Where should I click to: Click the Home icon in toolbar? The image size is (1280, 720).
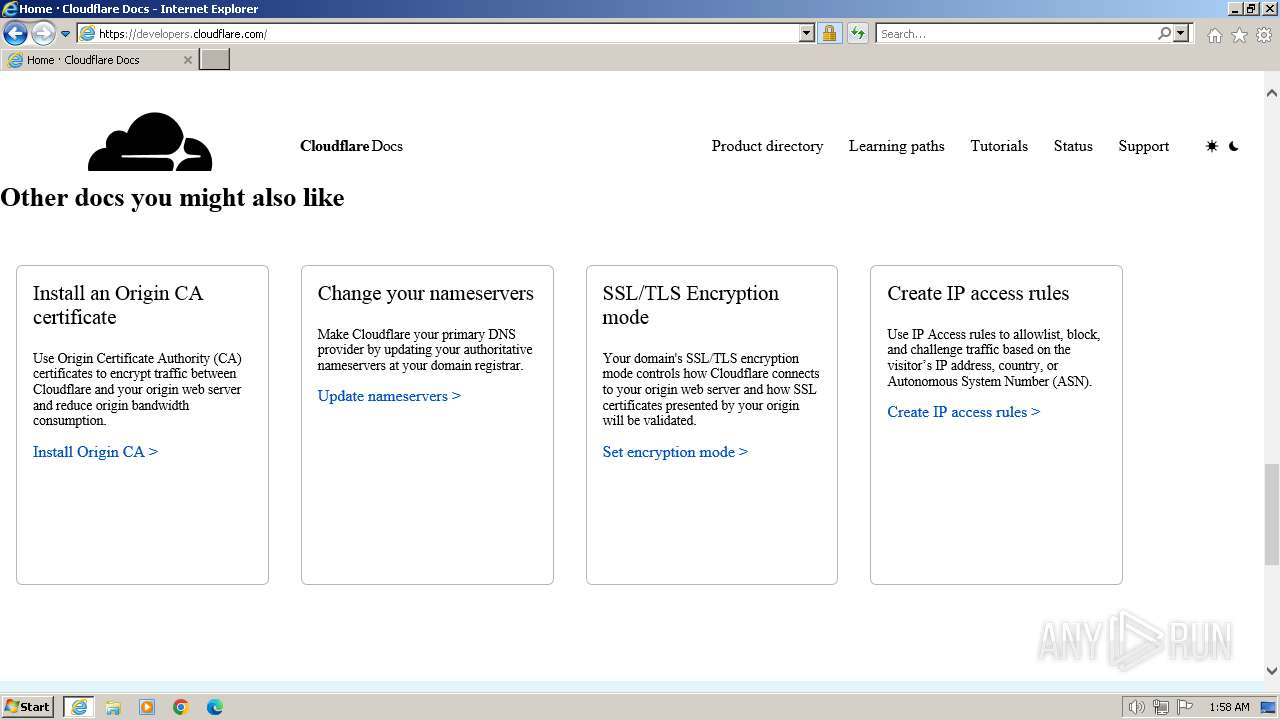1214,35
